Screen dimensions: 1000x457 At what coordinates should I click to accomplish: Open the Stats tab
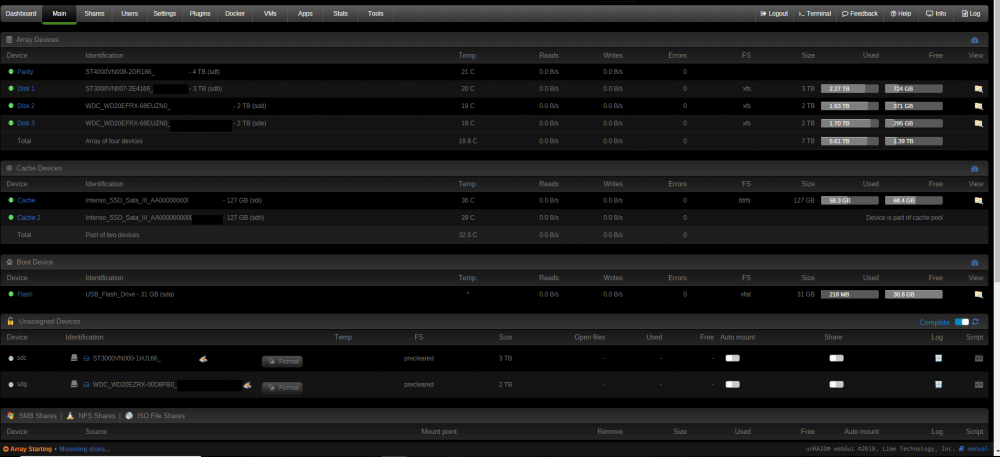pyautogui.click(x=341, y=13)
